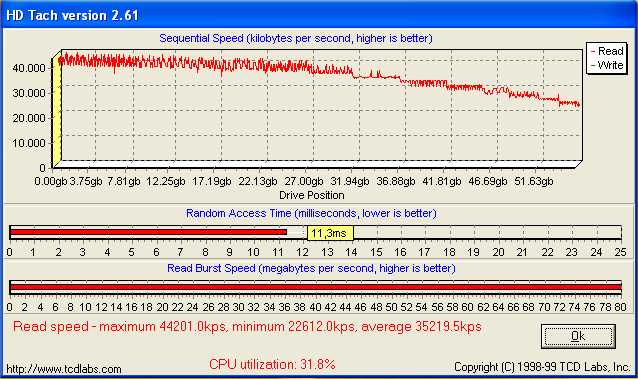Click the 27.00gb drive position label
This screenshot has width=638, height=379.
(x=304, y=181)
